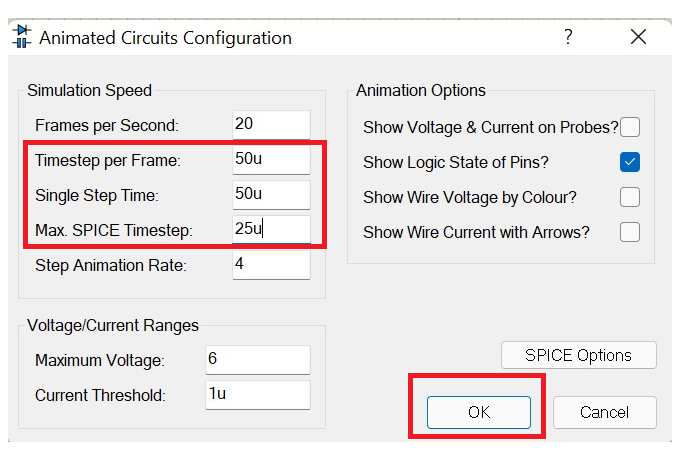Enable Show Wire Current with Arrows checkbox
Screen dimensions: 690x452
(630, 232)
